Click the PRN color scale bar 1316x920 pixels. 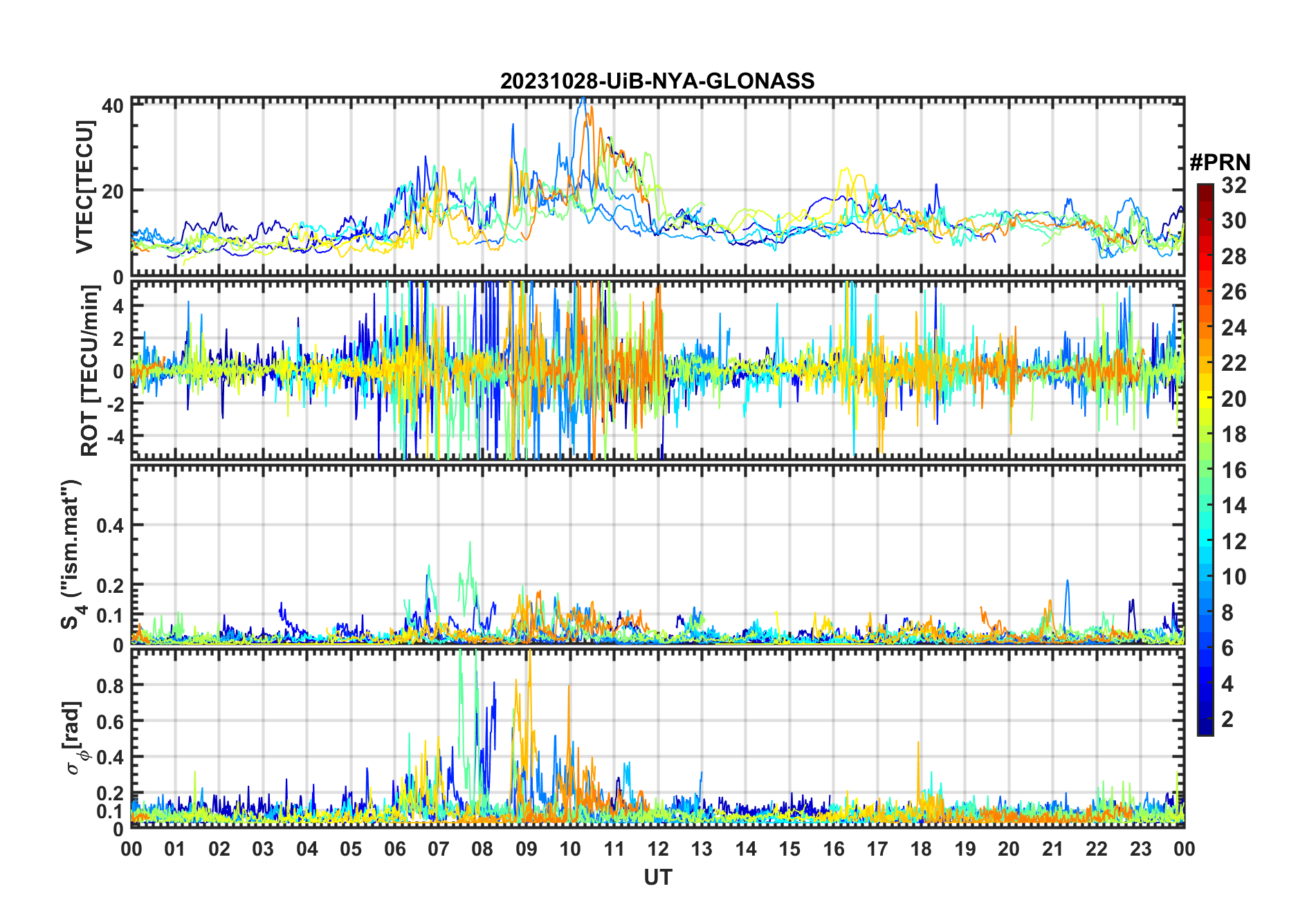pyautogui.click(x=1205, y=459)
